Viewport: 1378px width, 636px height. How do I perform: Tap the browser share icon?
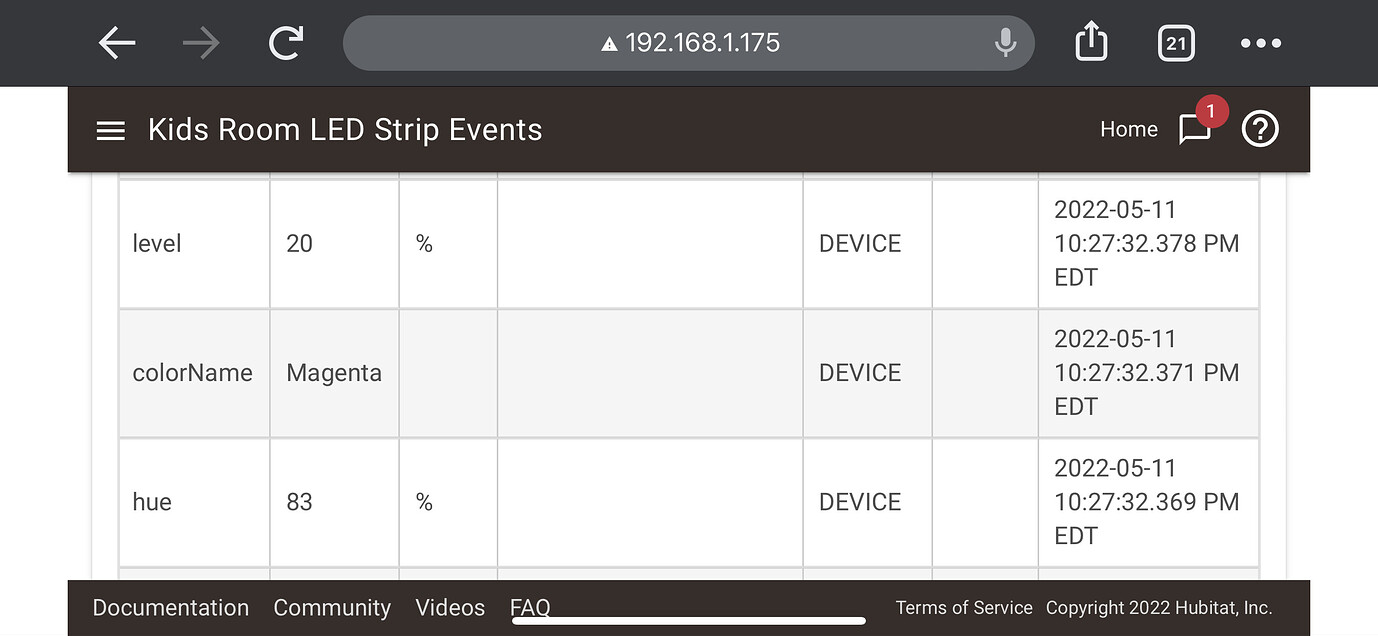[x=1091, y=43]
